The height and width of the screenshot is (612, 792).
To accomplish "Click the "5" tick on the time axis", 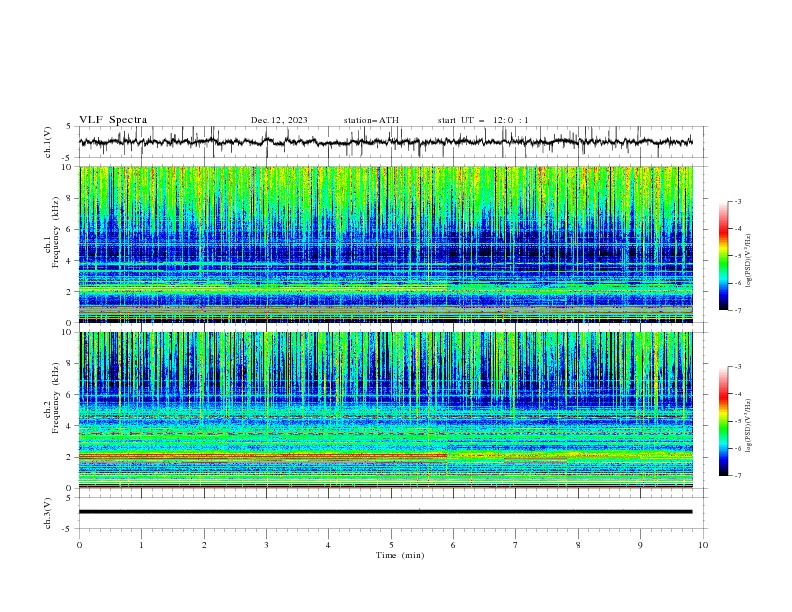I will tap(391, 545).
